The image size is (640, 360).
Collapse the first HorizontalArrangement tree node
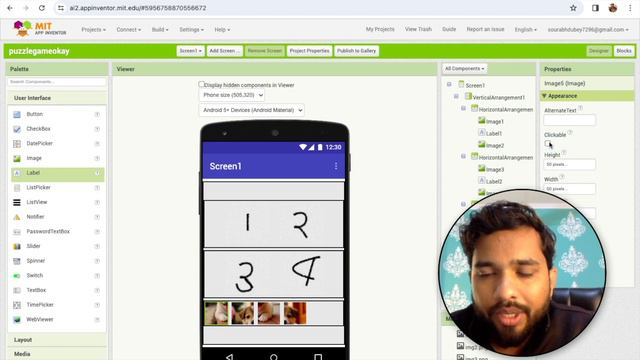coord(464,109)
